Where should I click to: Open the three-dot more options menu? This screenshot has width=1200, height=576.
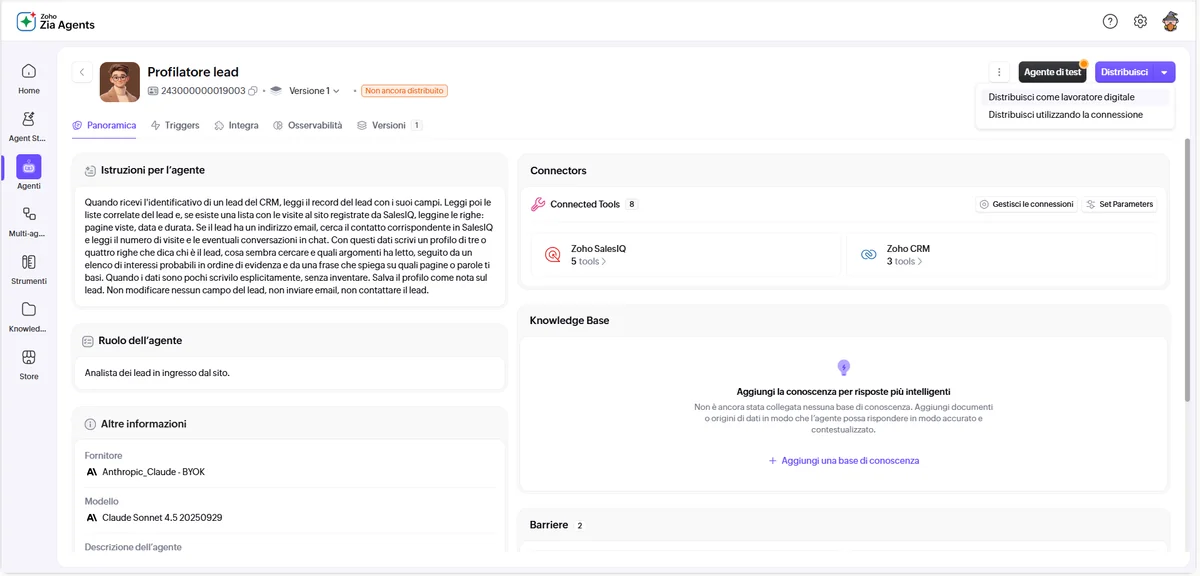pos(999,72)
